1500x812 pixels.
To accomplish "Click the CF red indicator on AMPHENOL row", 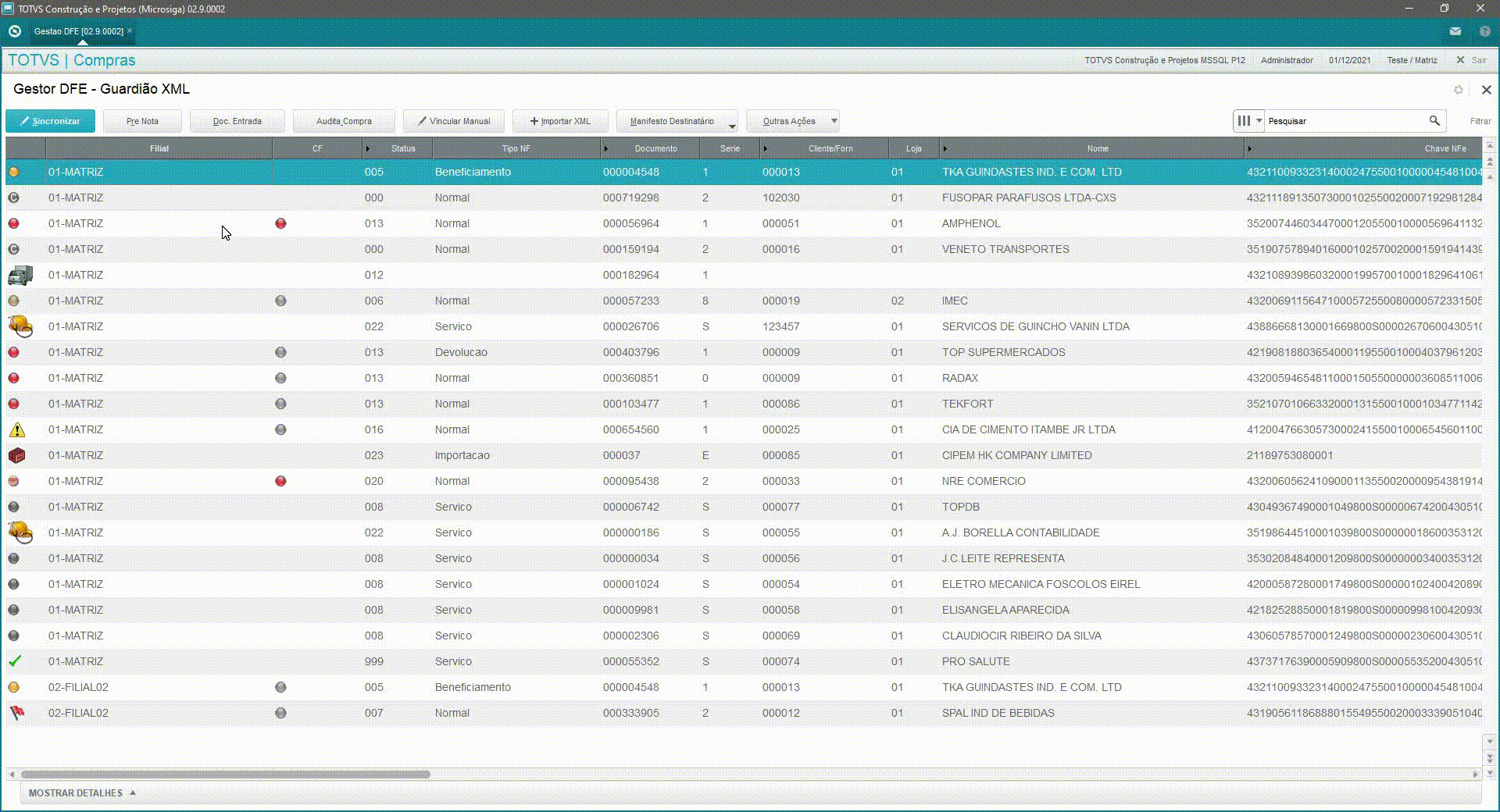I will [x=280, y=223].
